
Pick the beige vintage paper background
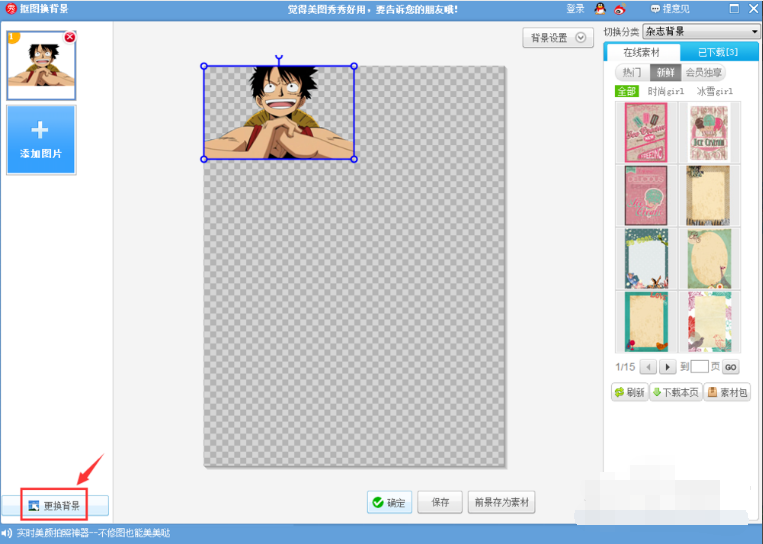708,195
